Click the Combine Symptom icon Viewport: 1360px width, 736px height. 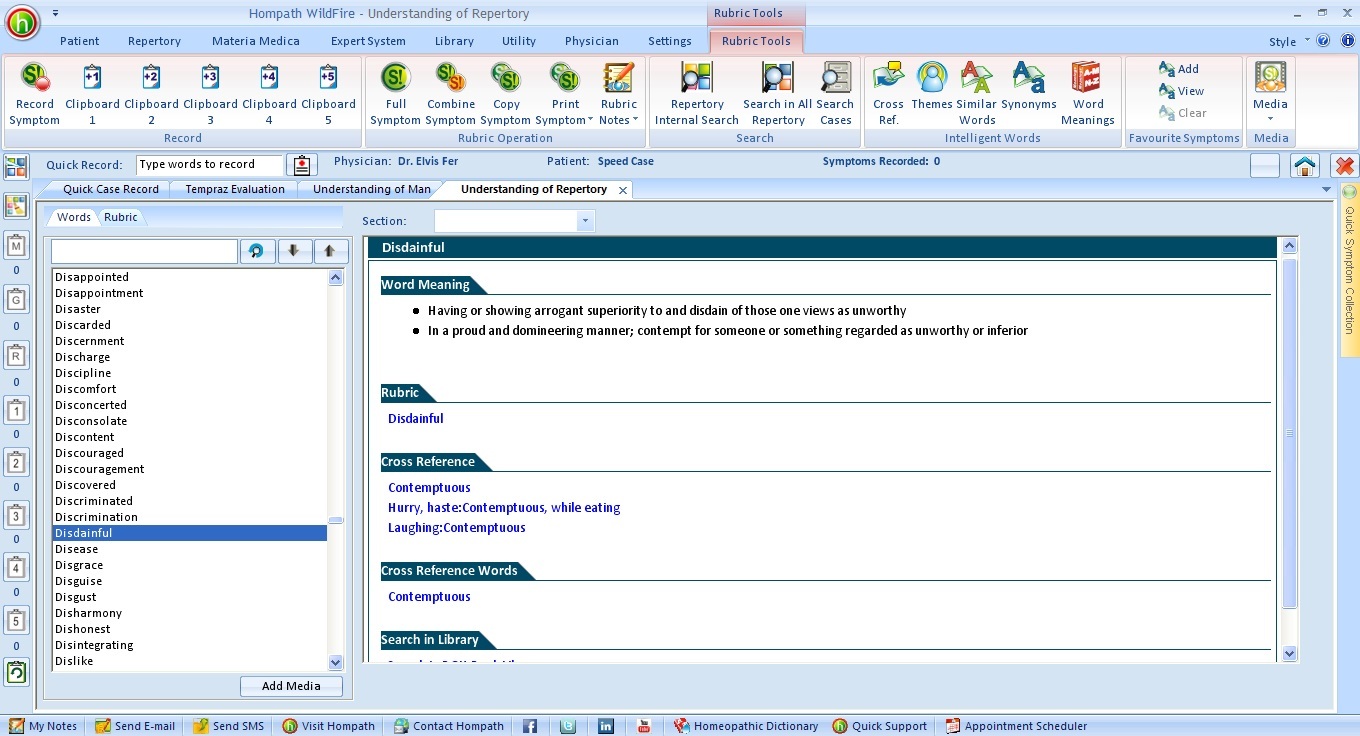[x=451, y=94]
